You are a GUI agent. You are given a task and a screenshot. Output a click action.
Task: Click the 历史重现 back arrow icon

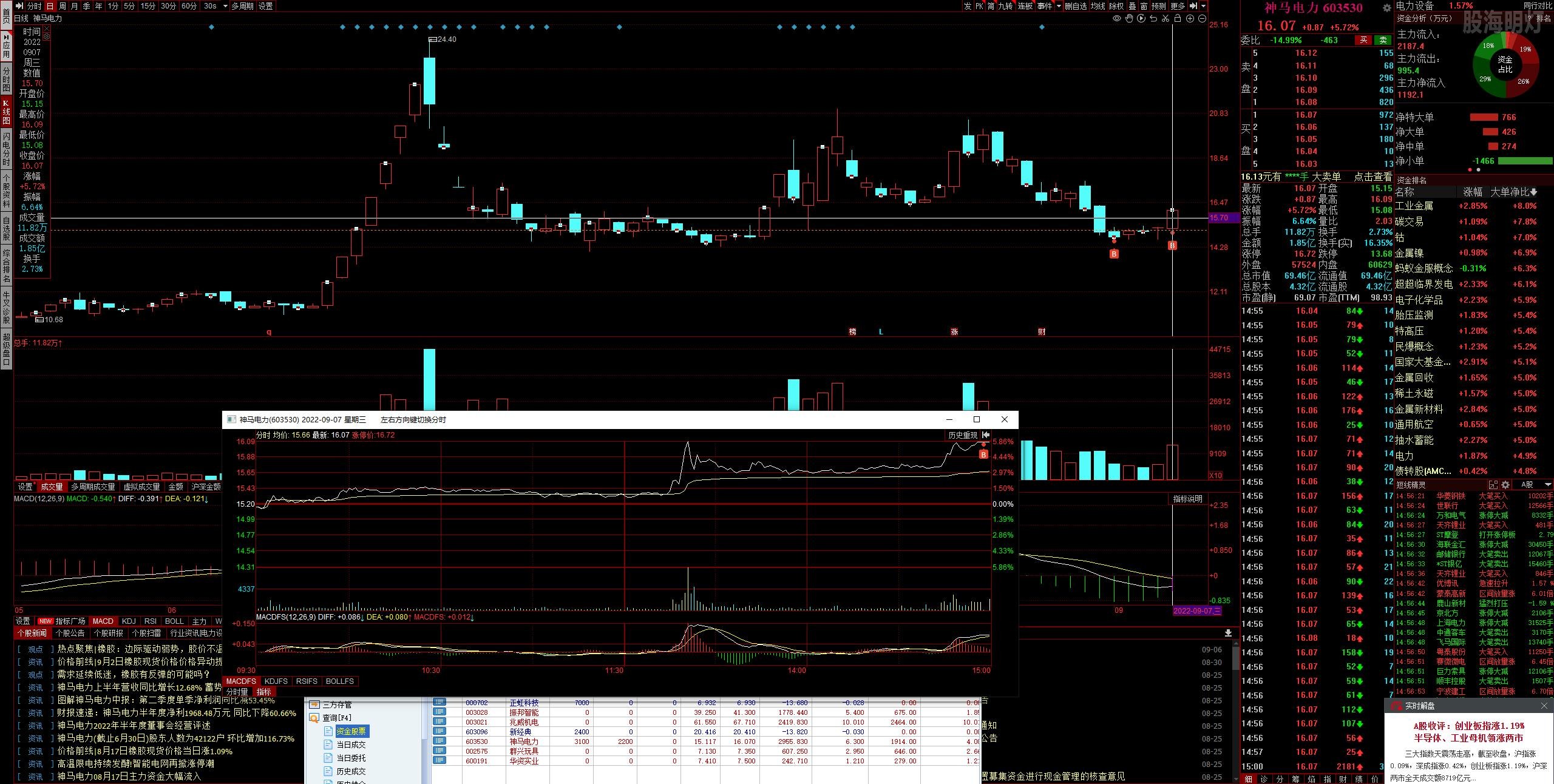click(986, 435)
